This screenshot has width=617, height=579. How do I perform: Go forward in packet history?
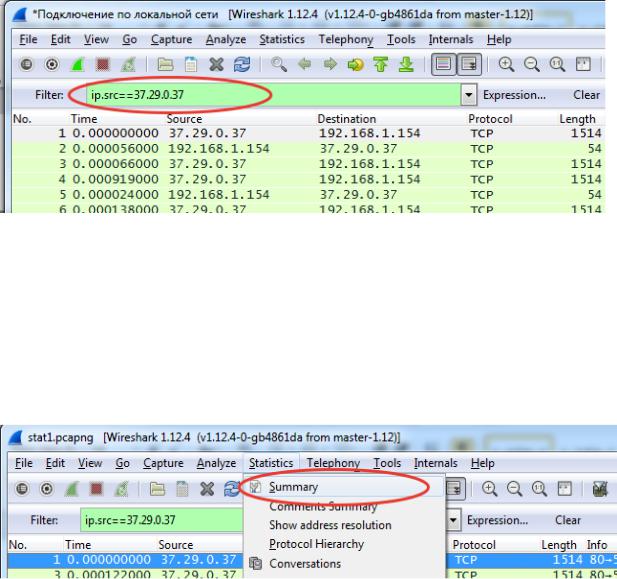(x=330, y=64)
